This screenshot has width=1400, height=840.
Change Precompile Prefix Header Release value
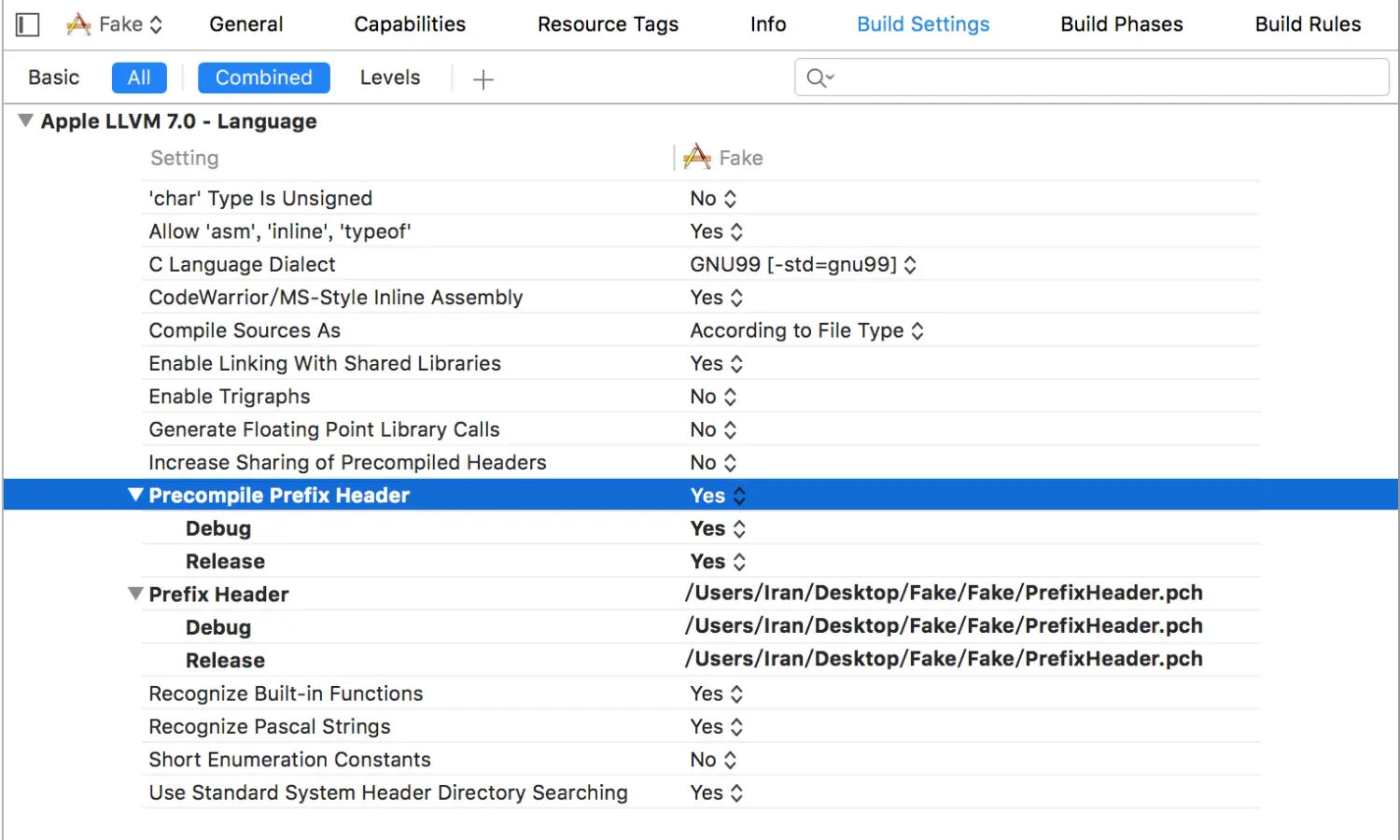coord(718,562)
